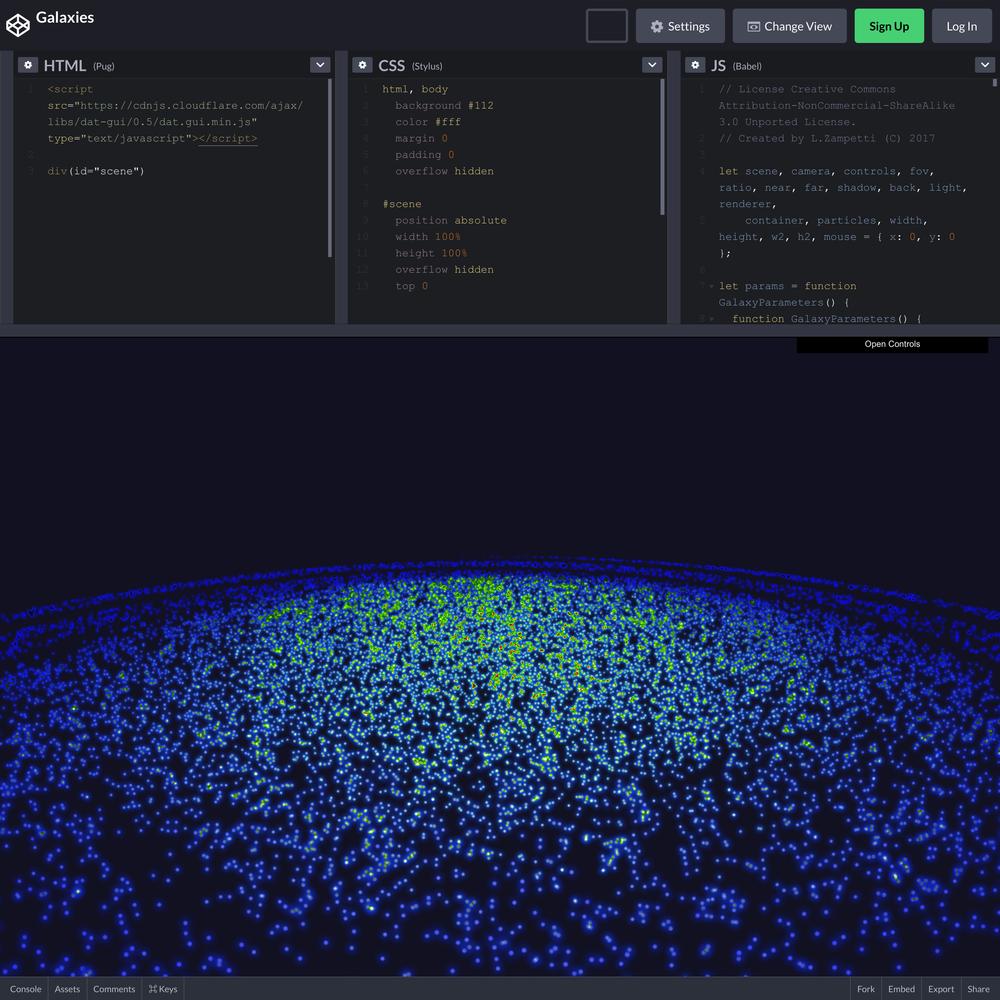Expand the CSS panel dropdown arrow

click(x=652, y=65)
